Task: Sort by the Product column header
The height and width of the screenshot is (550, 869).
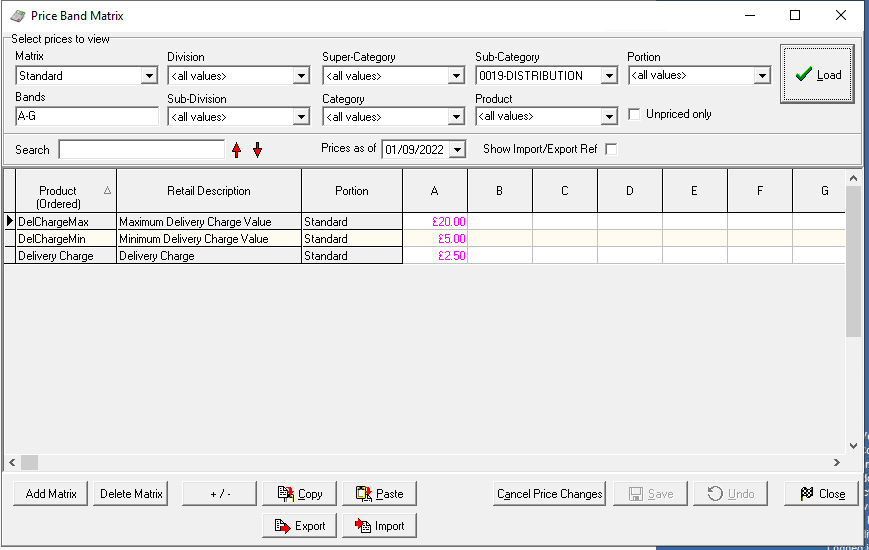Action: [x=58, y=190]
